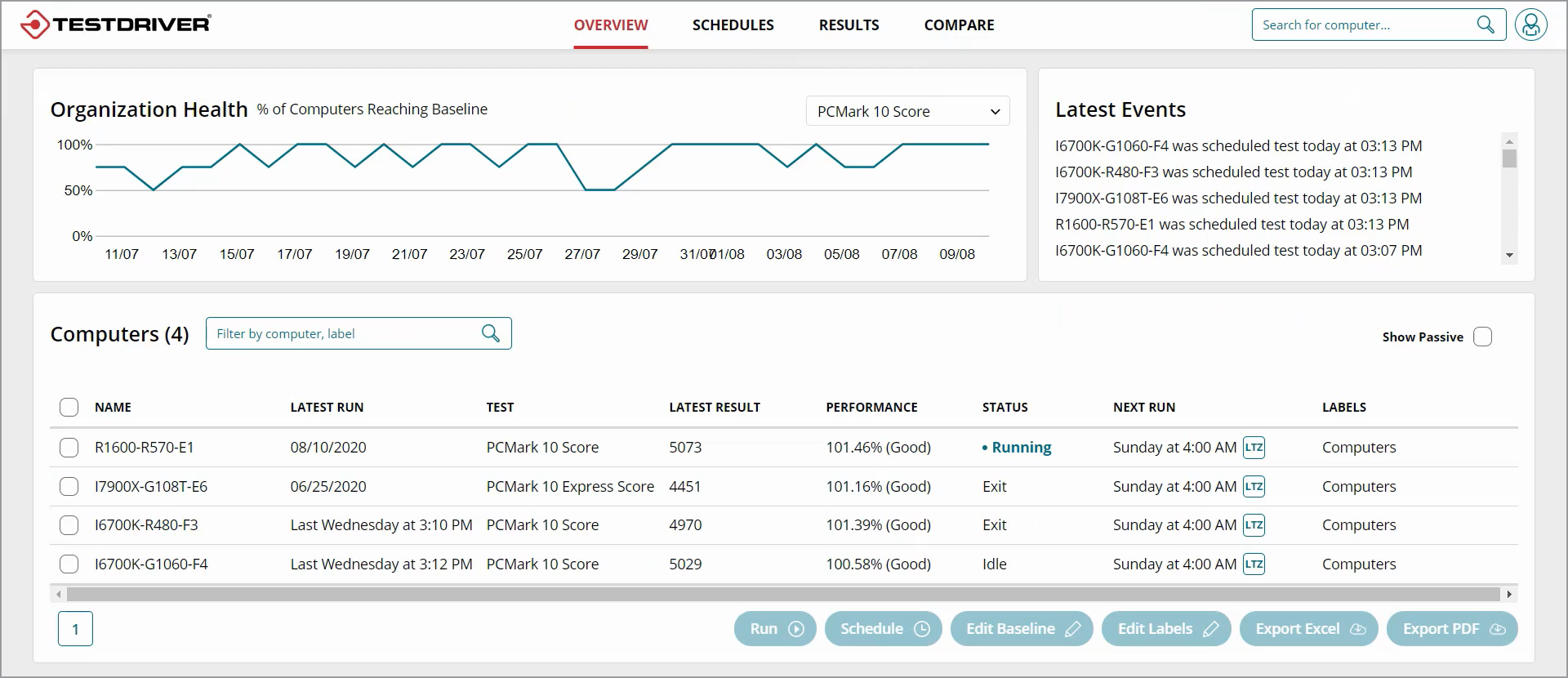Click the Edit Baseline button

tap(1022, 628)
